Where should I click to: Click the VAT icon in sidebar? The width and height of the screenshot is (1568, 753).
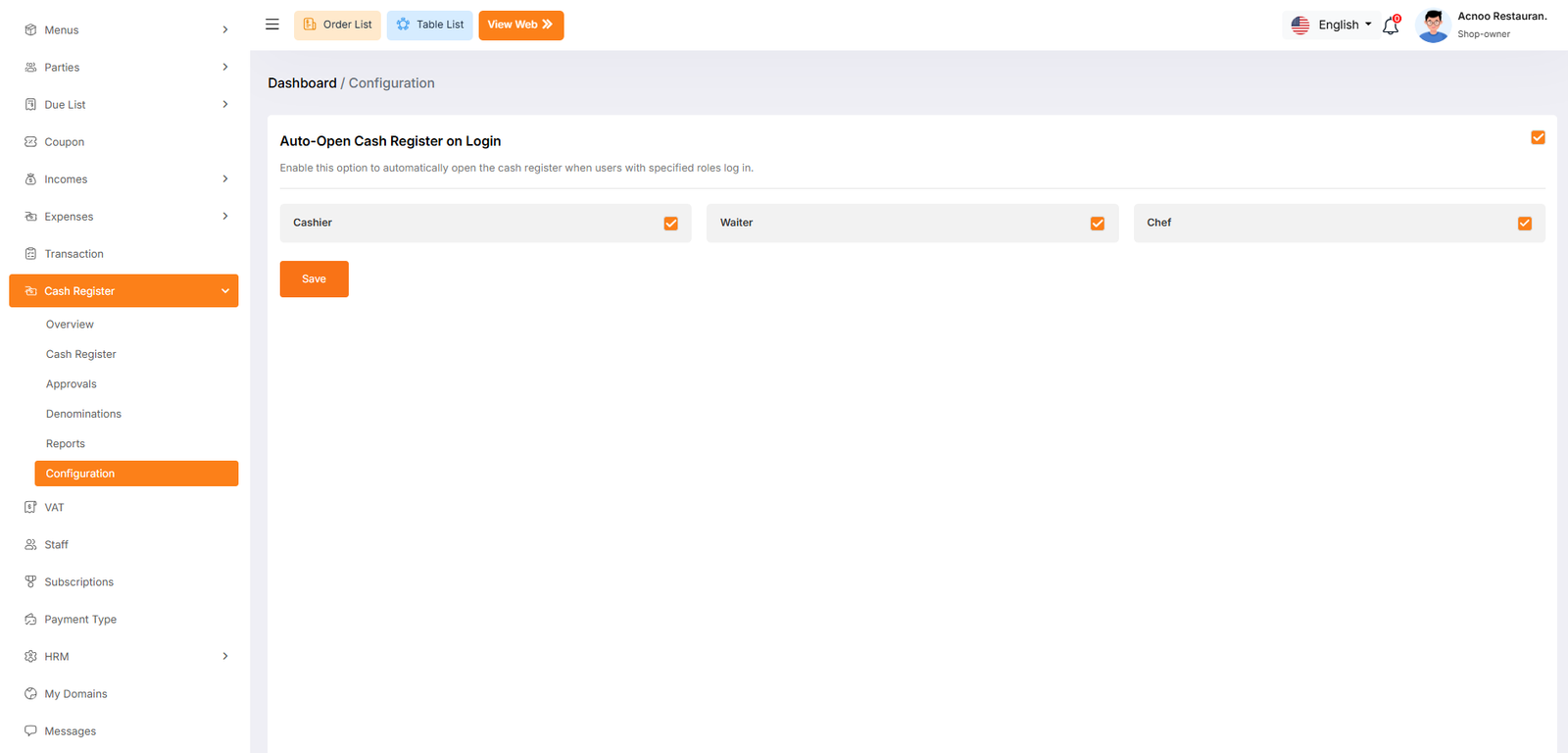[x=30, y=508]
